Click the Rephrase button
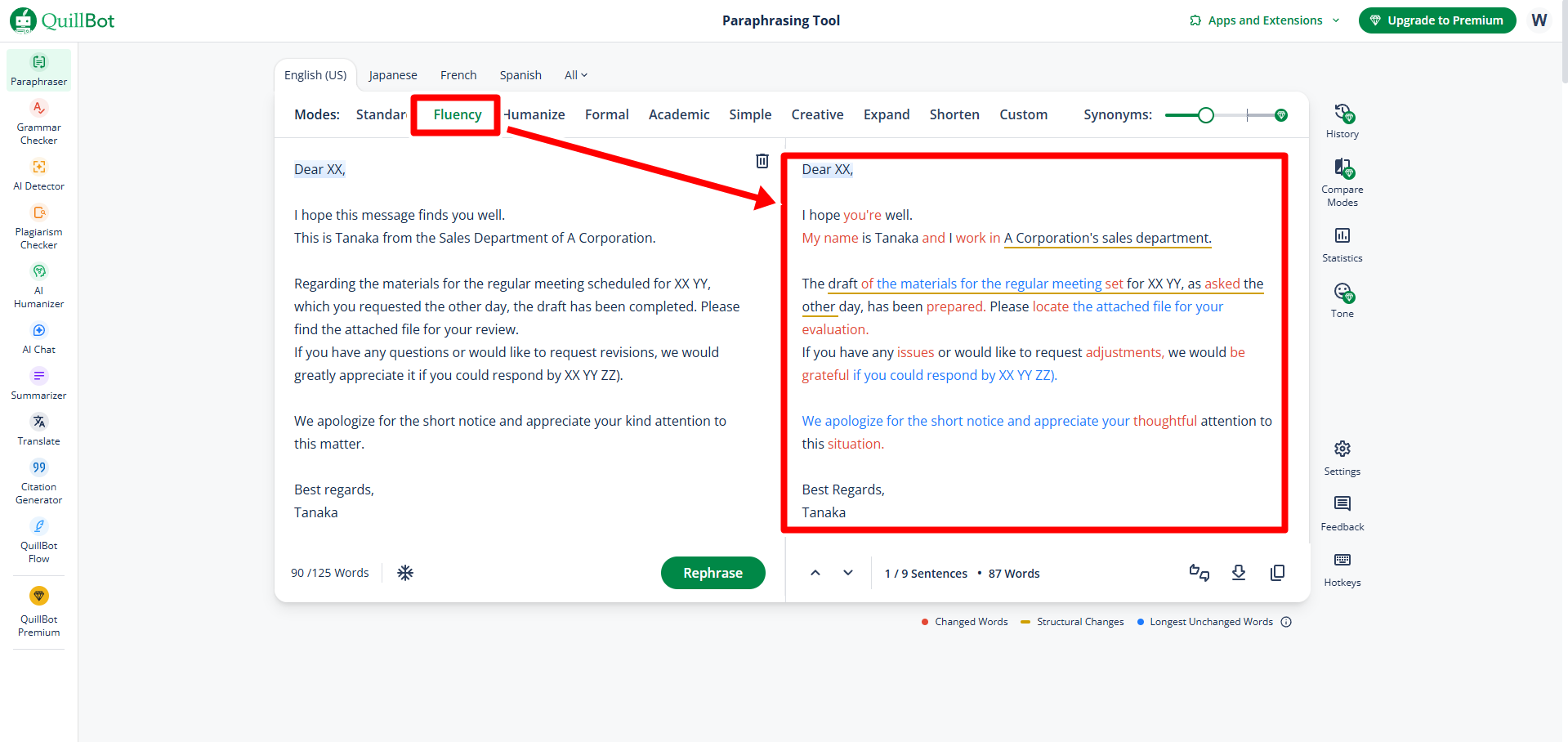 [x=713, y=573]
